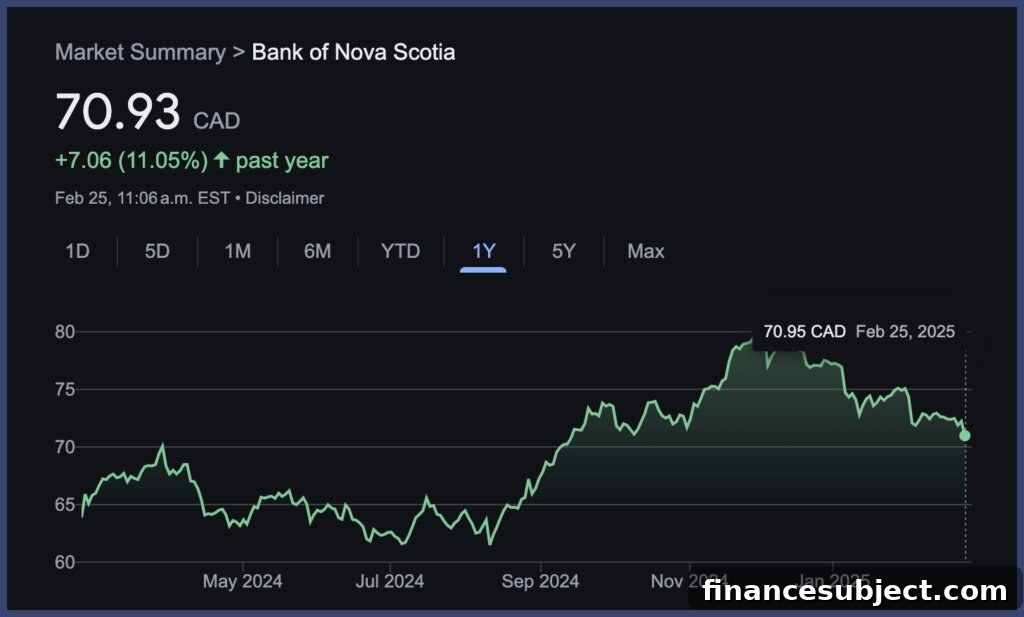Click the 80 y-axis label
1024x617 pixels.
tap(65, 332)
